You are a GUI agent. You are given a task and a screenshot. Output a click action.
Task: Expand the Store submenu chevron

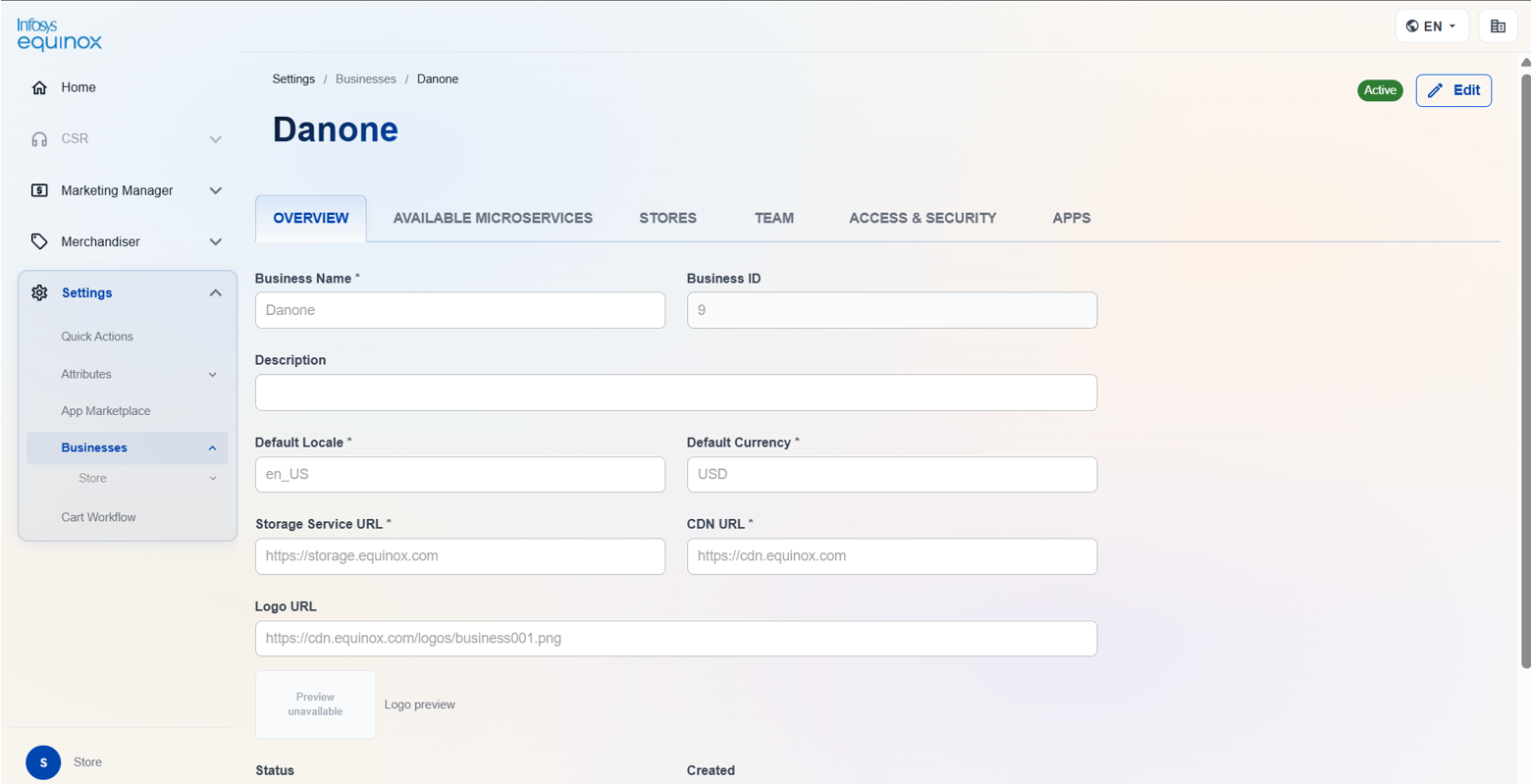pyautogui.click(x=212, y=479)
